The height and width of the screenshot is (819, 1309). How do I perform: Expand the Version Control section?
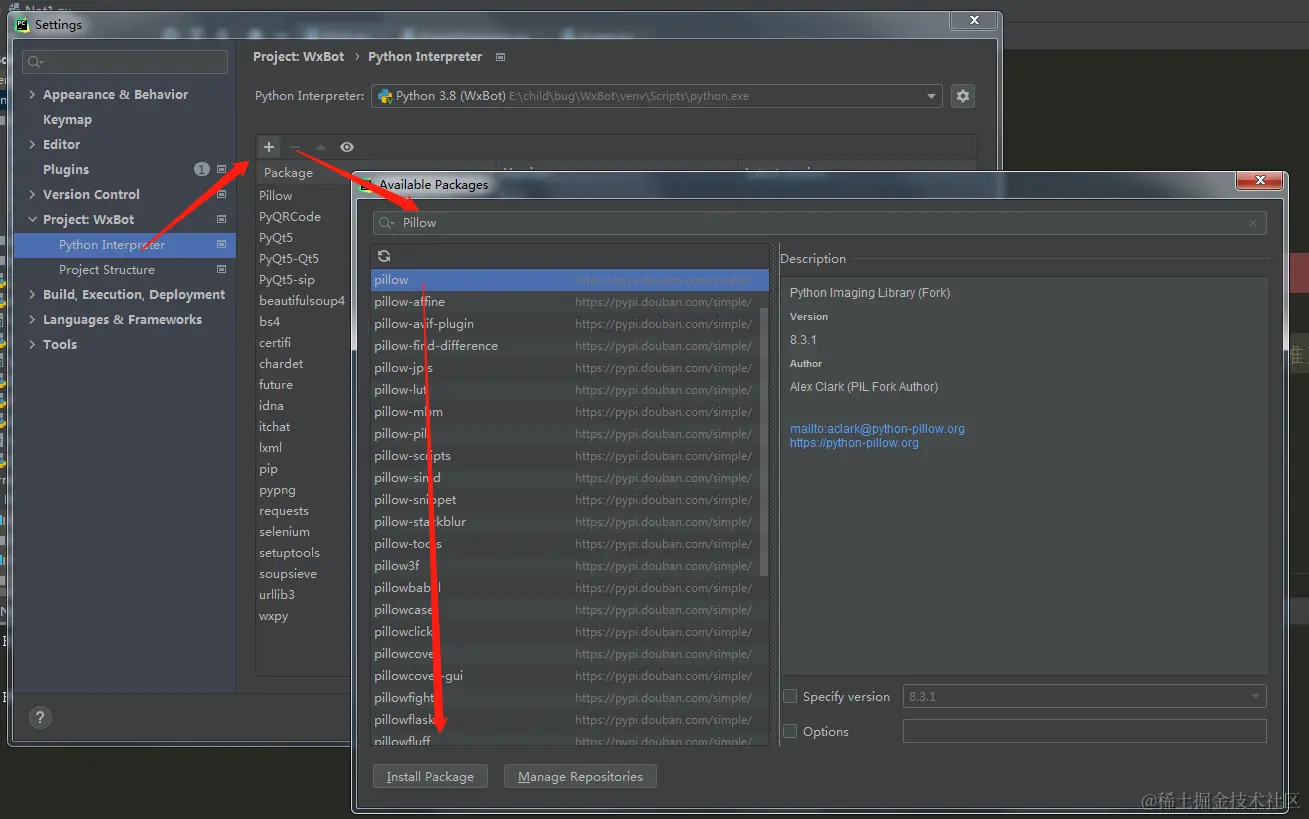click(33, 195)
